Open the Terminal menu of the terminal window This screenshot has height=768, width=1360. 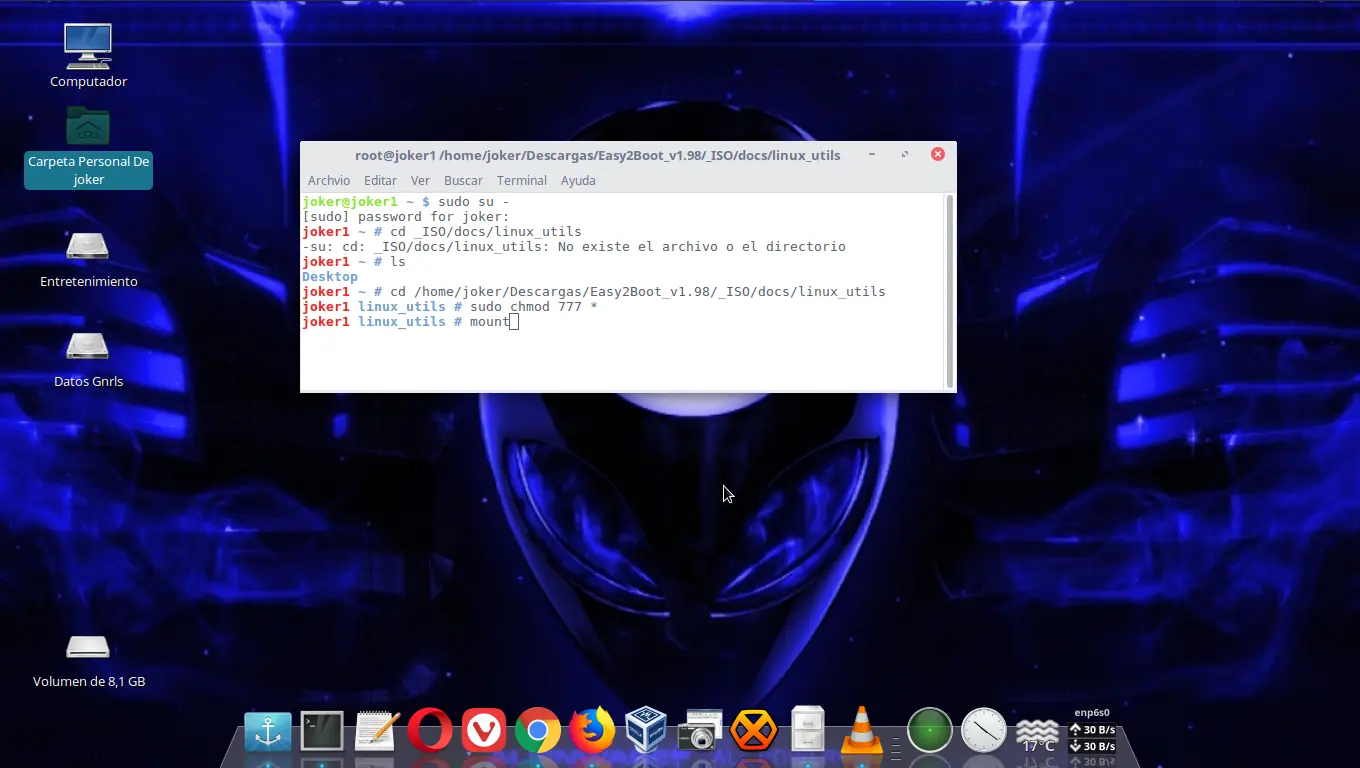pyautogui.click(x=521, y=180)
